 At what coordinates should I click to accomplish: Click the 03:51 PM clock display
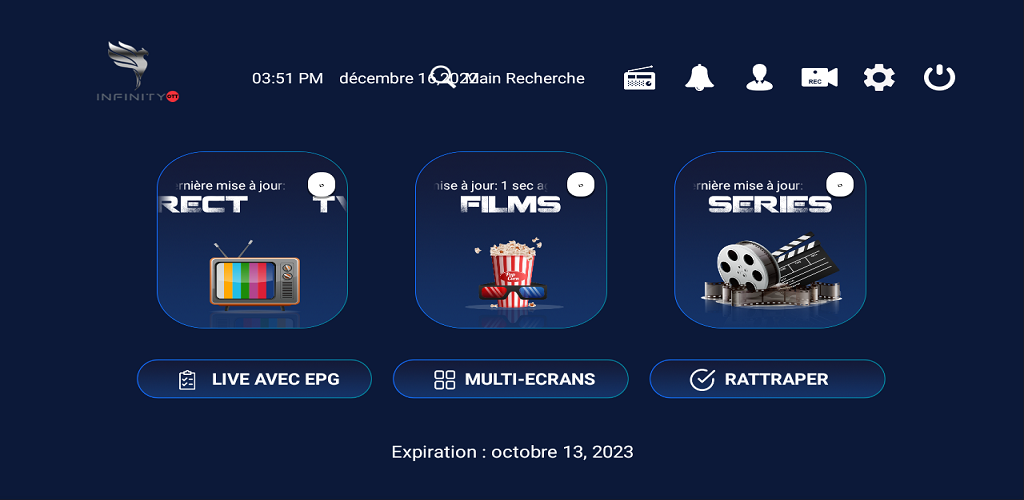[x=288, y=78]
